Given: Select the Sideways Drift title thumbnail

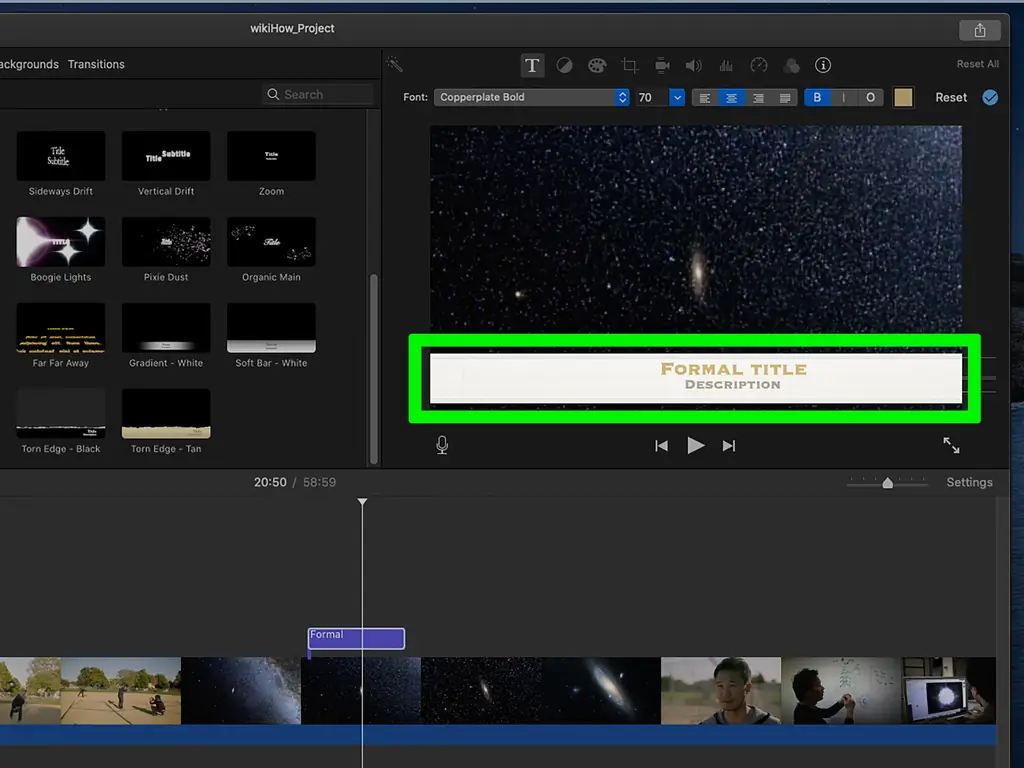Looking at the screenshot, I should click(x=61, y=155).
